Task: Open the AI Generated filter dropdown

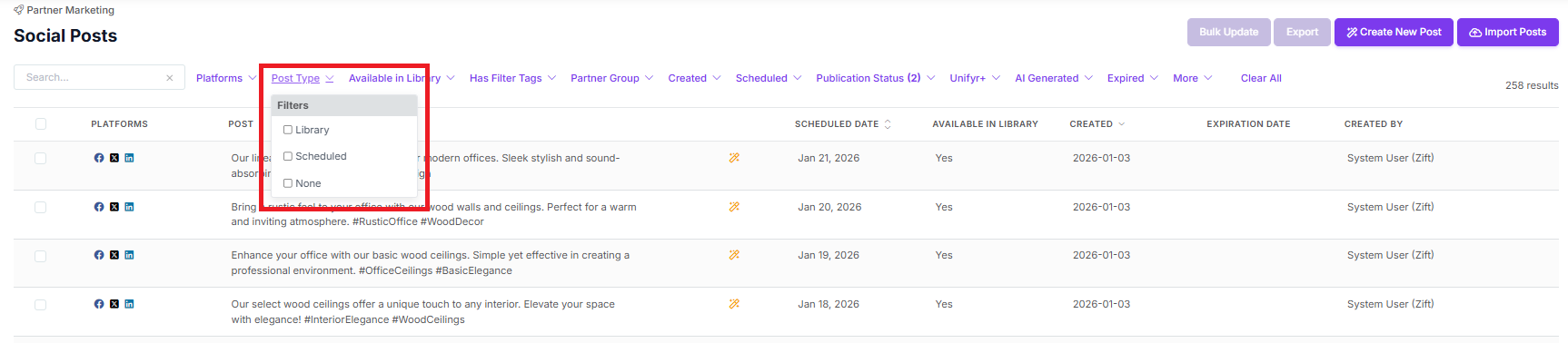Action: pyautogui.click(x=1054, y=78)
